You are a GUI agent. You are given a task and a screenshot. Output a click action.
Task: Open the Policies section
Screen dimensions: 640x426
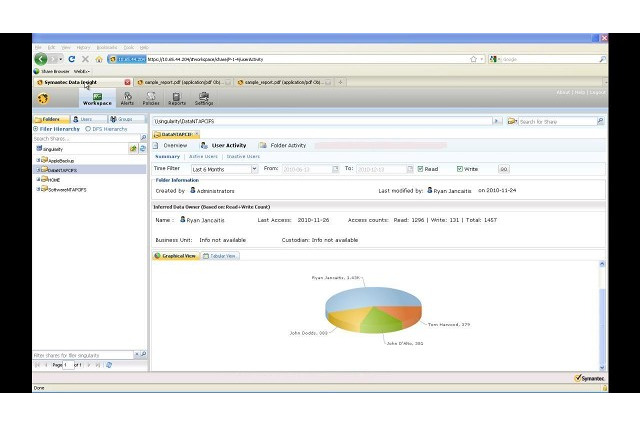(151, 99)
